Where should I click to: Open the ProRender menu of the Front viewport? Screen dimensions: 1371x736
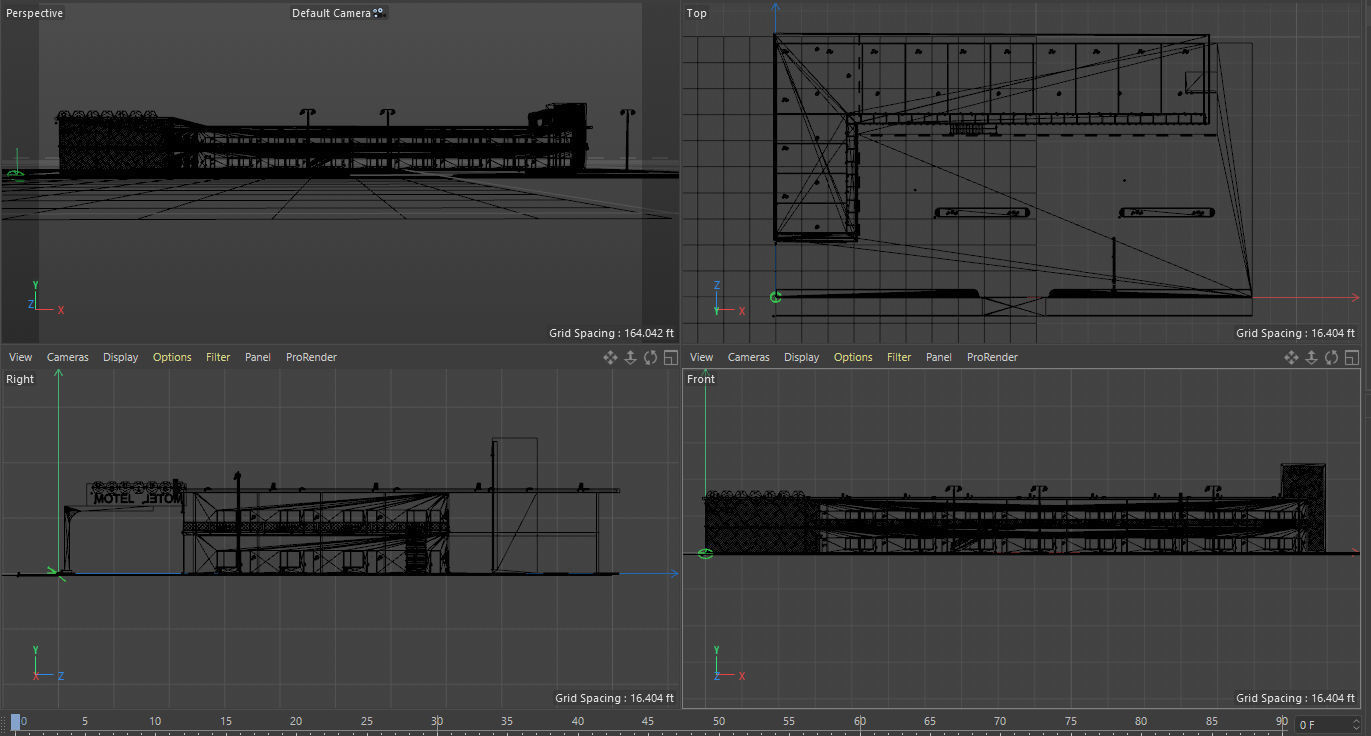[x=992, y=357]
